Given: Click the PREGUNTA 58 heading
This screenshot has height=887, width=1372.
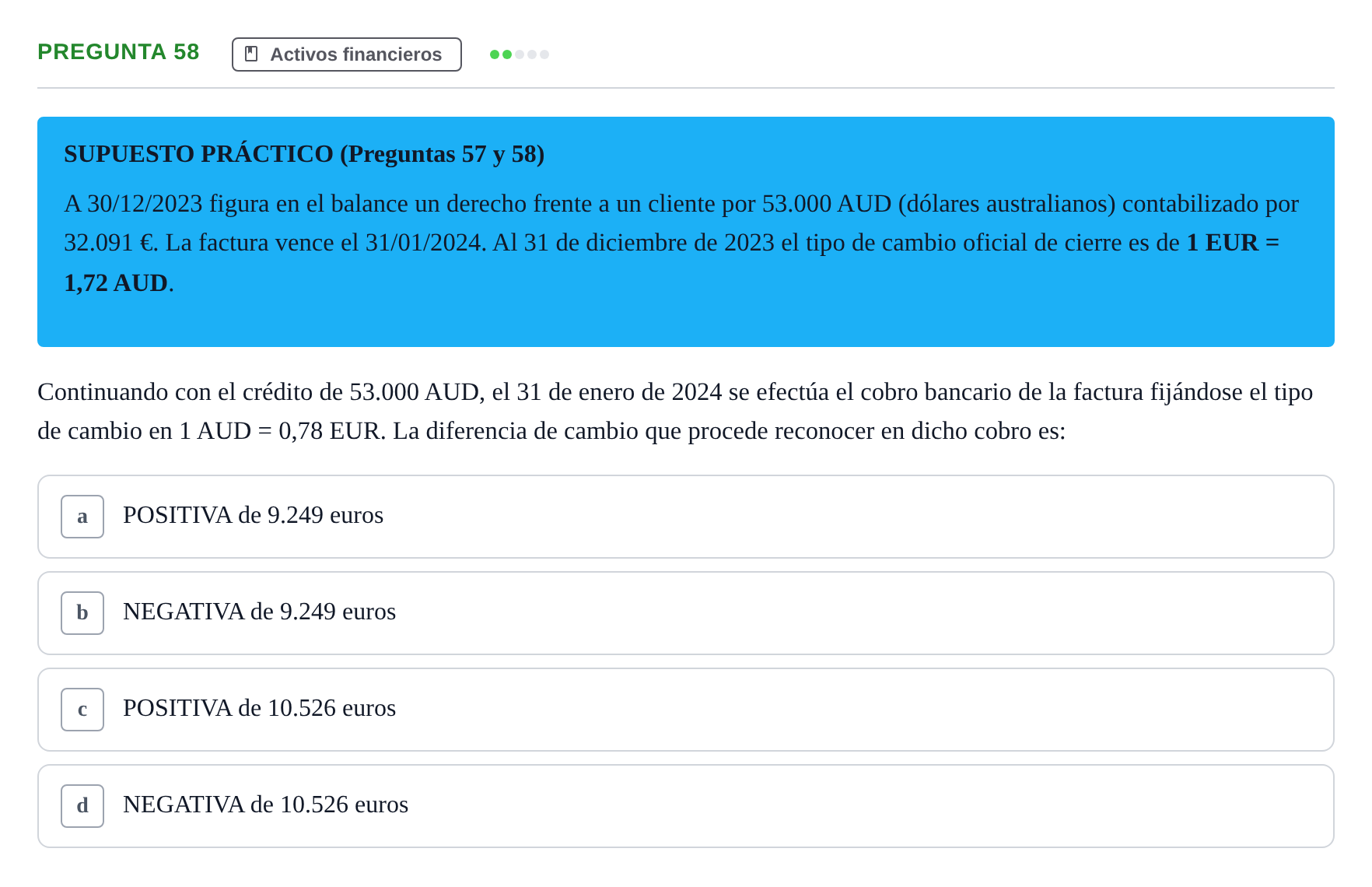Looking at the screenshot, I should [x=118, y=52].
